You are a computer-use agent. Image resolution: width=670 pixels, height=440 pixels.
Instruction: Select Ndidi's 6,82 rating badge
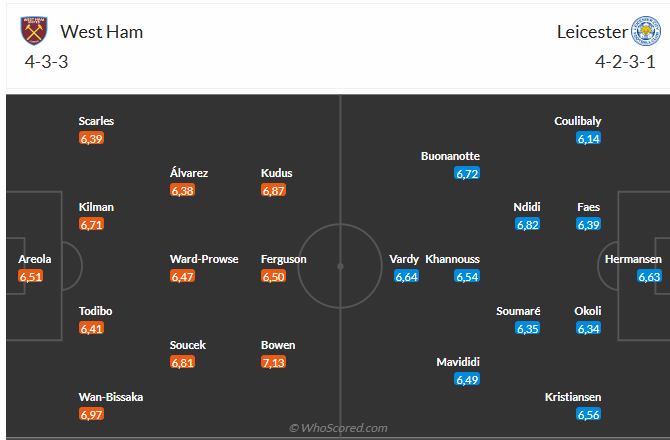[527, 224]
